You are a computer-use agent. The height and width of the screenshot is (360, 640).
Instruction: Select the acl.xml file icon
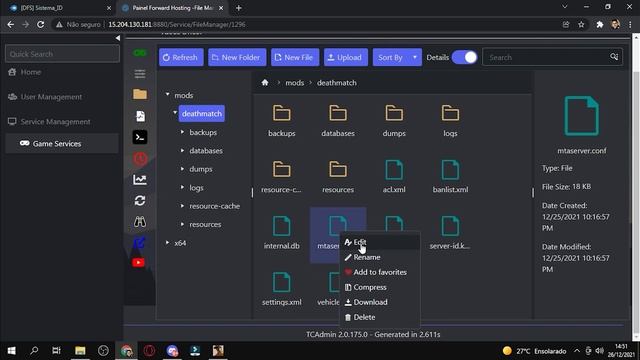[x=394, y=170]
